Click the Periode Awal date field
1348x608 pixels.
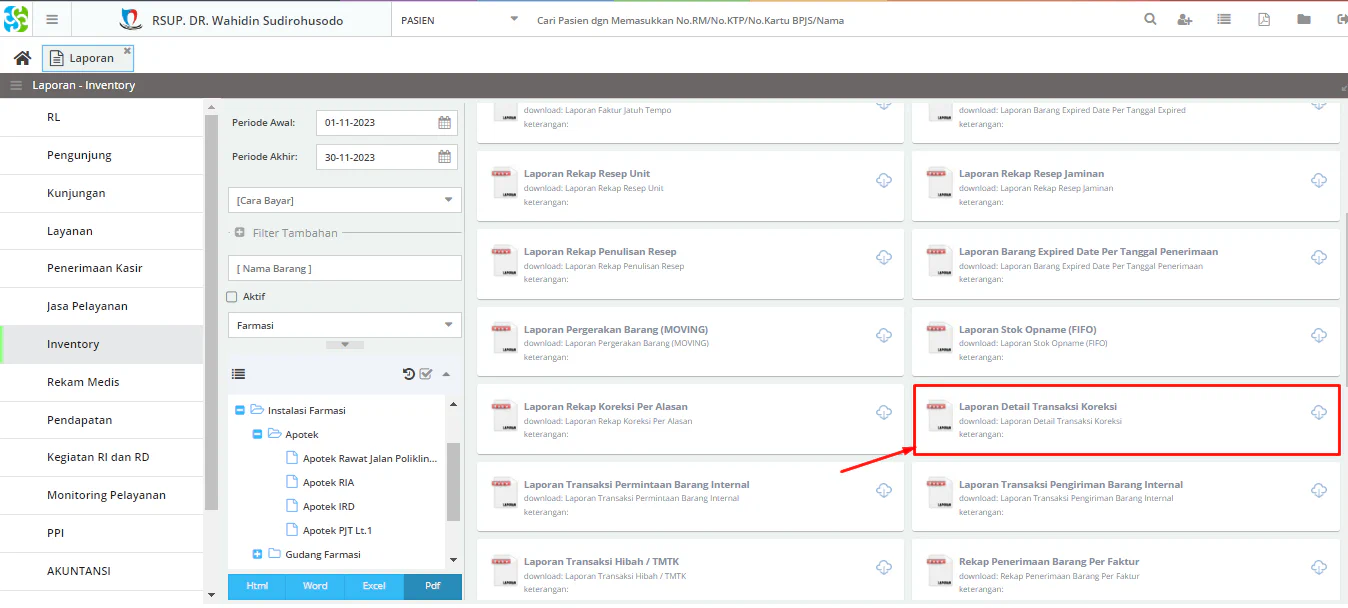click(x=387, y=123)
